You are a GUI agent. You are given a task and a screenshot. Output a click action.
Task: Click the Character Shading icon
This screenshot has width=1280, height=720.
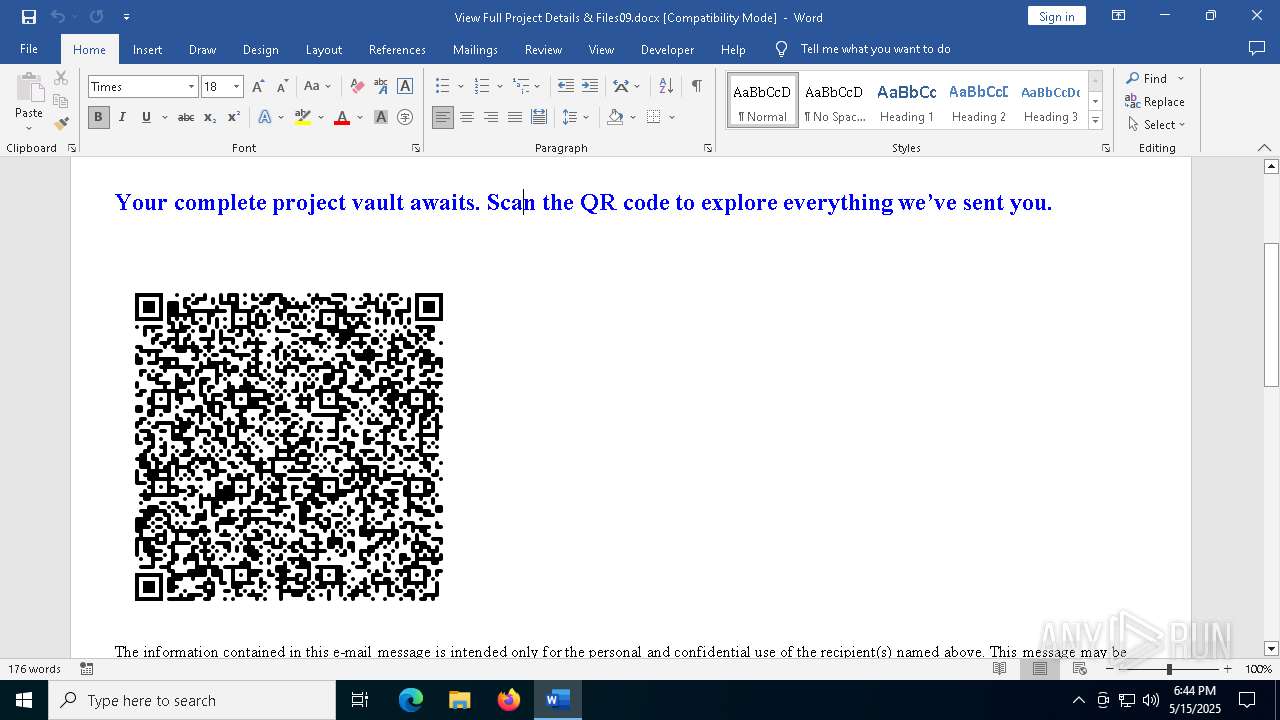coord(381,118)
